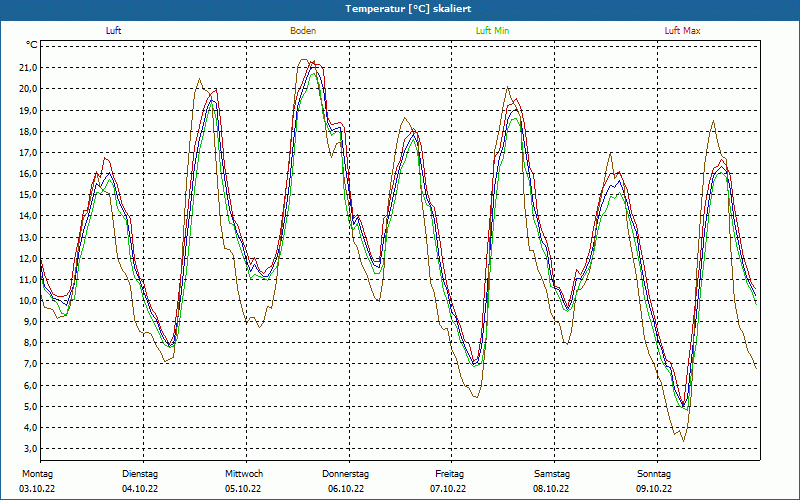The height and width of the screenshot is (500, 800).
Task: Click the red Luft Max legend label
Action: point(682,31)
